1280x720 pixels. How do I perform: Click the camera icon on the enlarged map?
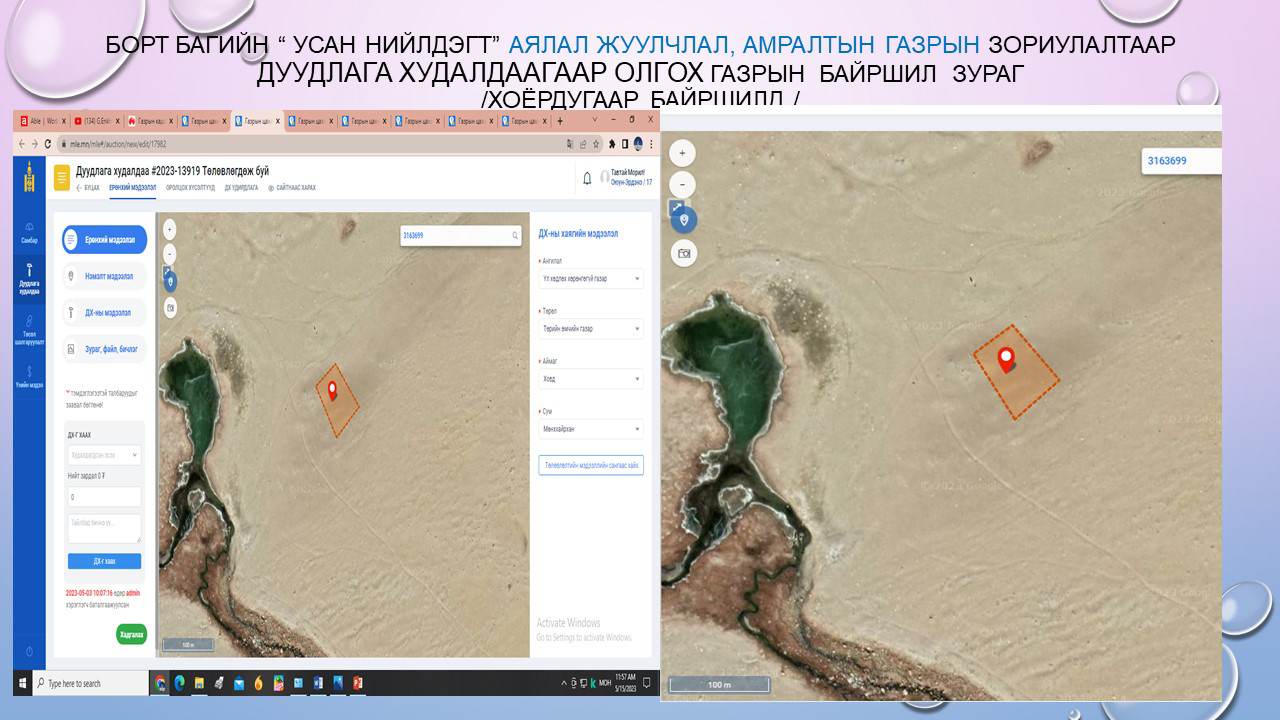click(684, 254)
